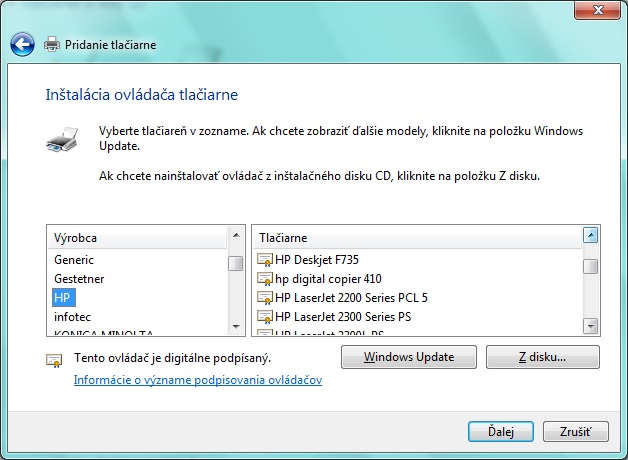Select Gestetner manufacturer
The width and height of the screenshot is (628, 460).
coord(79,279)
